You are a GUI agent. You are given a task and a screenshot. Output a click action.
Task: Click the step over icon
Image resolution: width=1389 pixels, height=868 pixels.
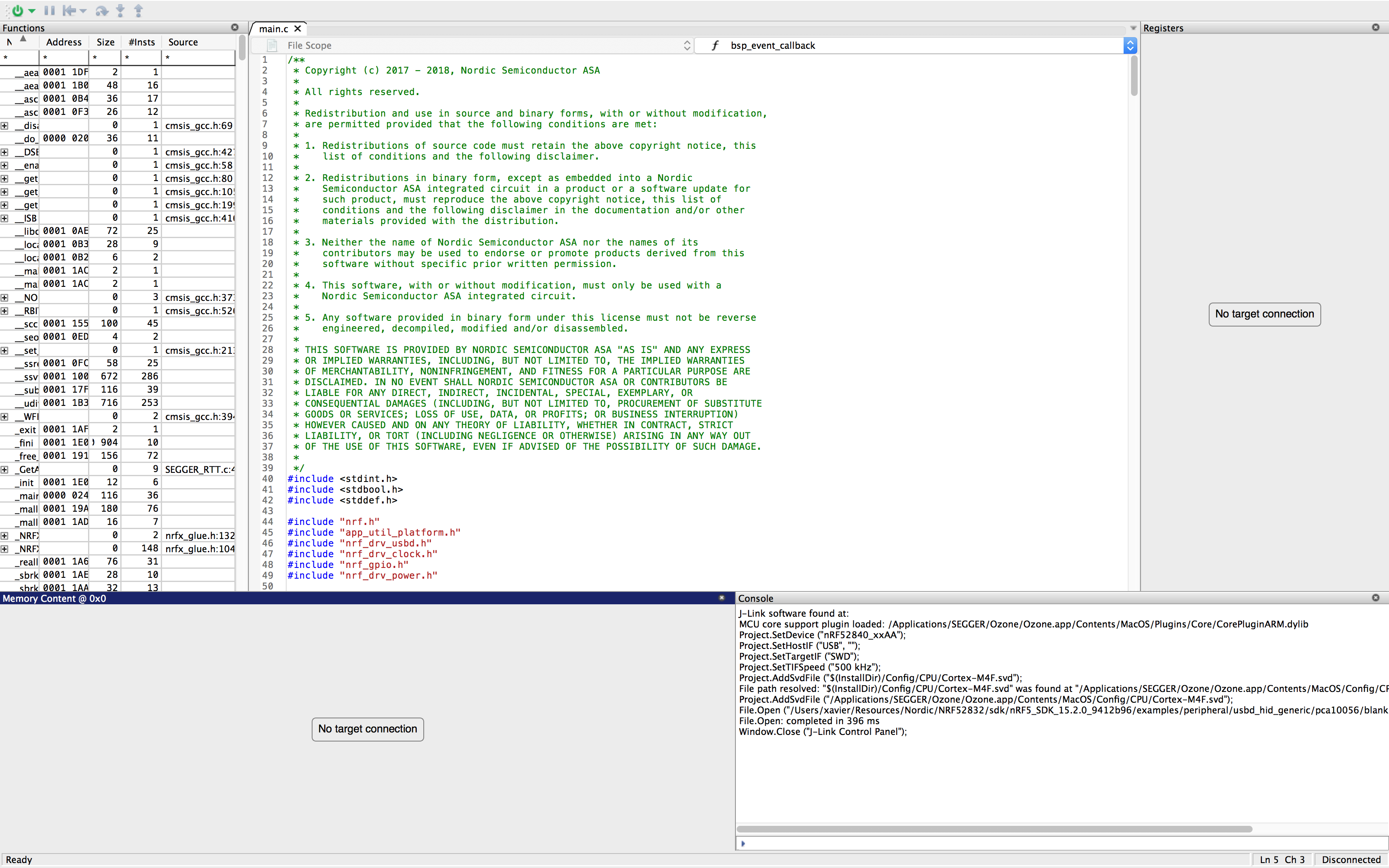(x=102, y=10)
